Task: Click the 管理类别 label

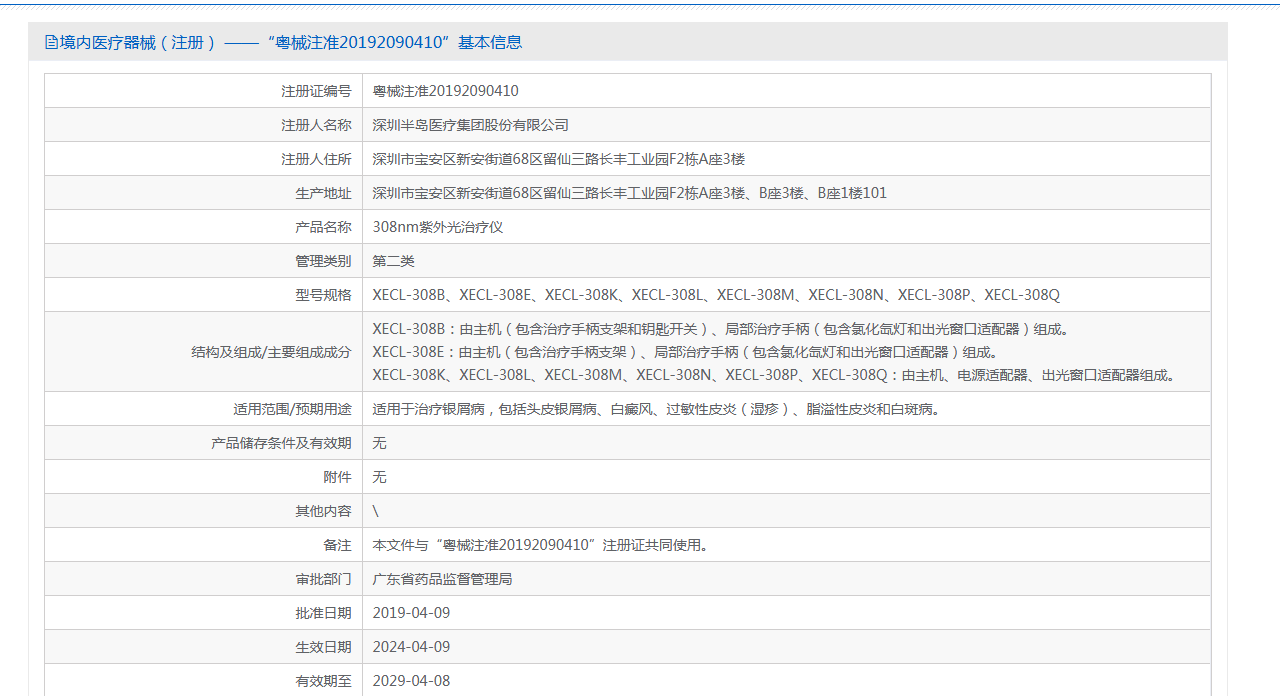Action: point(323,261)
